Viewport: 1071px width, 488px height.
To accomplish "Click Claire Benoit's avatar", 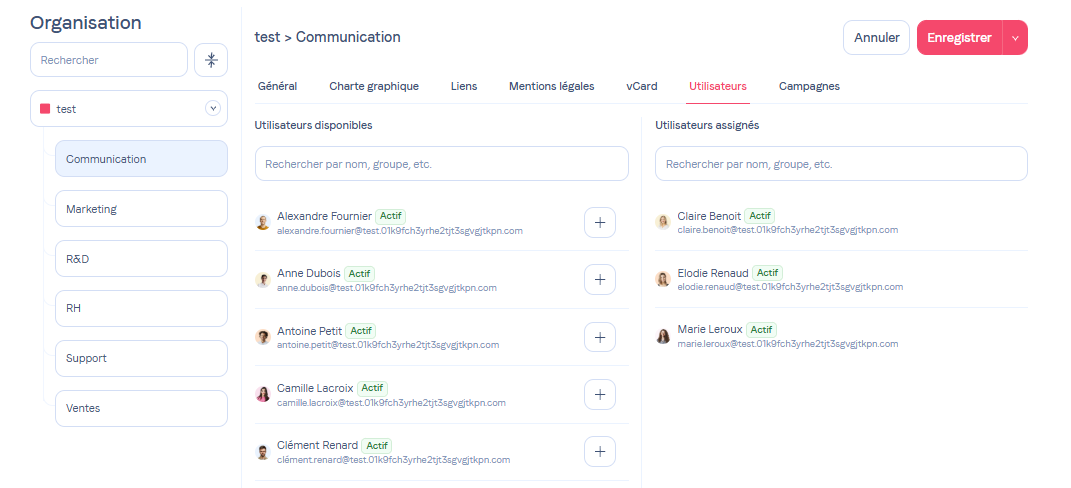I will click(x=663, y=222).
